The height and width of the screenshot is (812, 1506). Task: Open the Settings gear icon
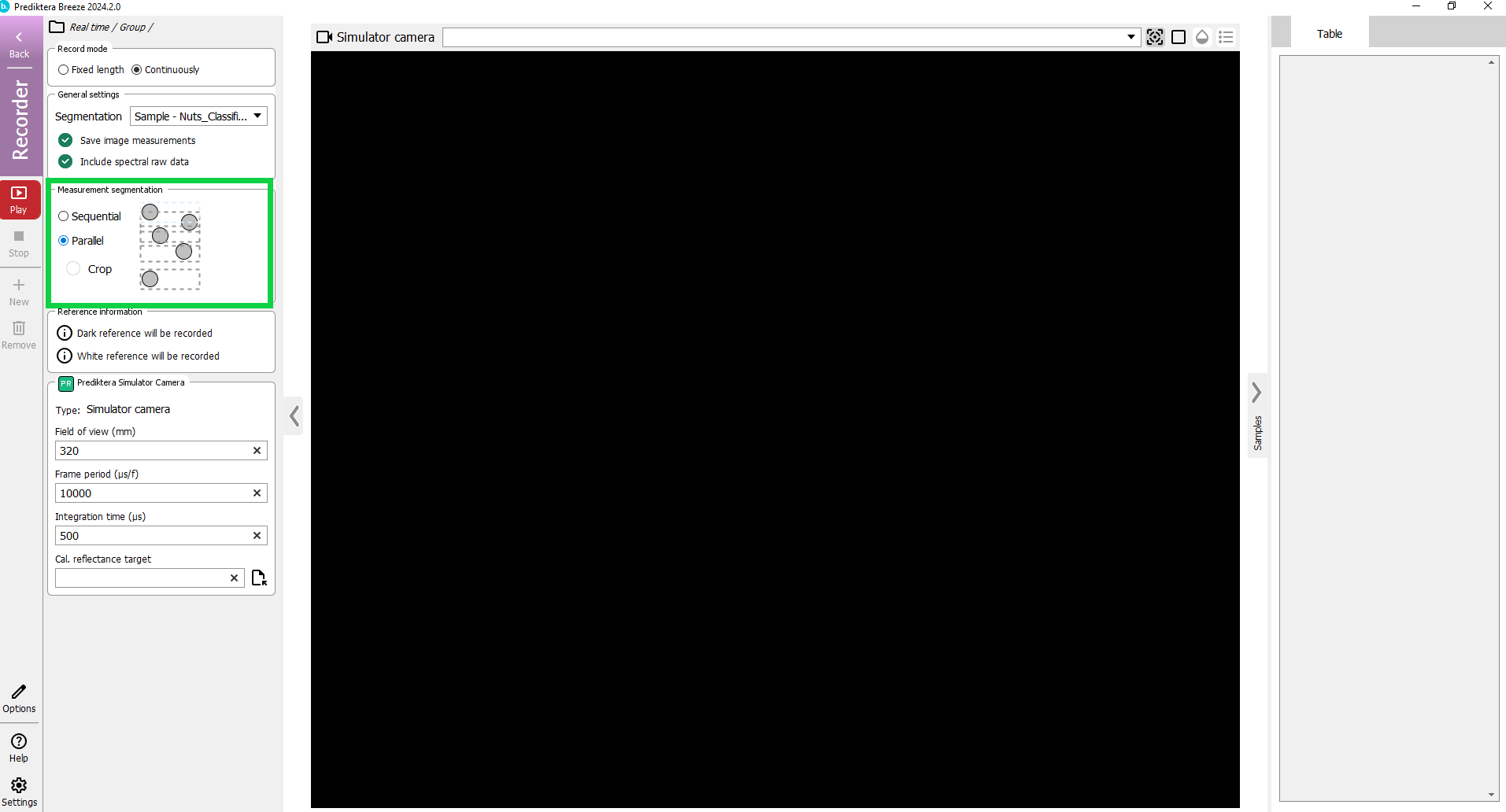click(19, 786)
